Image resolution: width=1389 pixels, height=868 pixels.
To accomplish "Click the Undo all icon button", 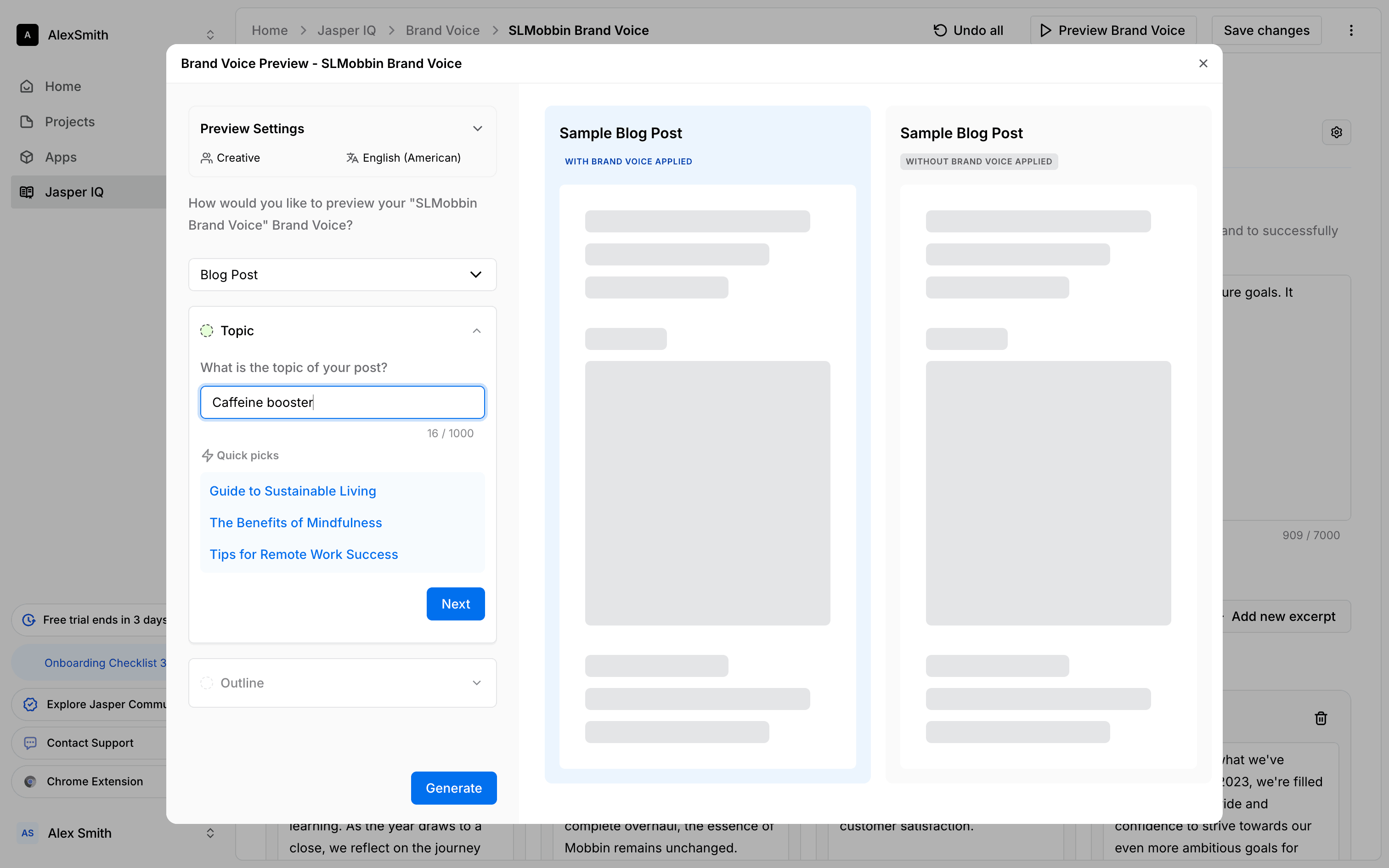I will point(940,30).
